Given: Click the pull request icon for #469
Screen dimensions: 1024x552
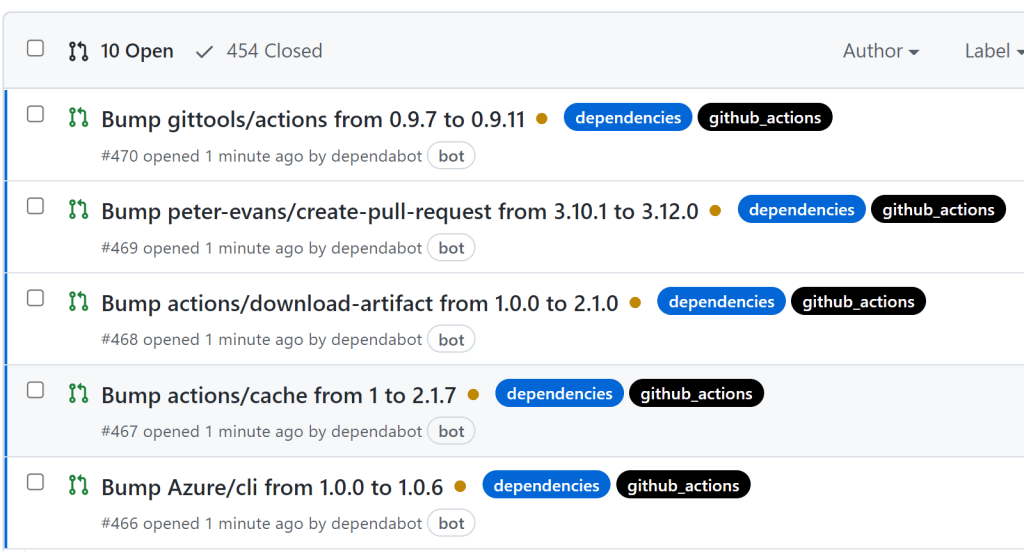Looking at the screenshot, I should (x=78, y=210).
